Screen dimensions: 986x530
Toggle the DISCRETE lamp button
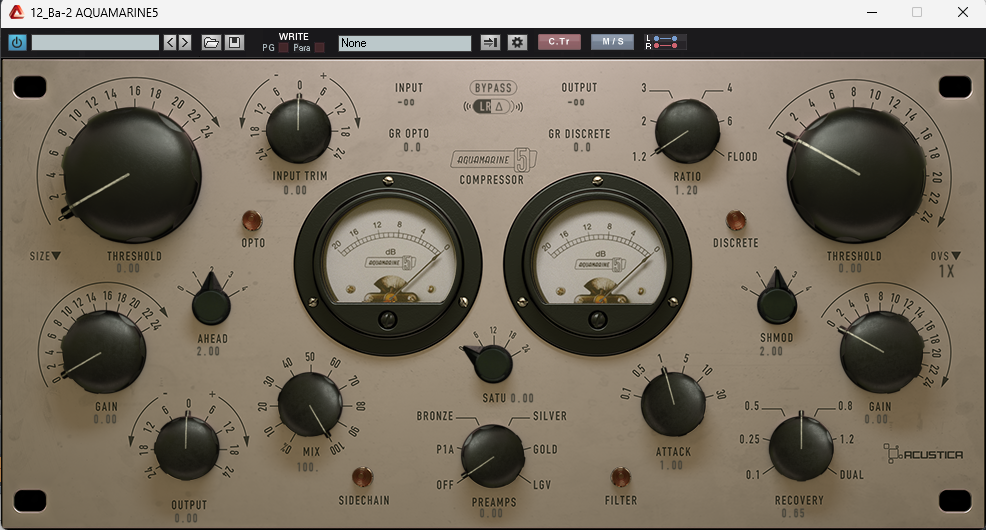pyautogui.click(x=736, y=221)
